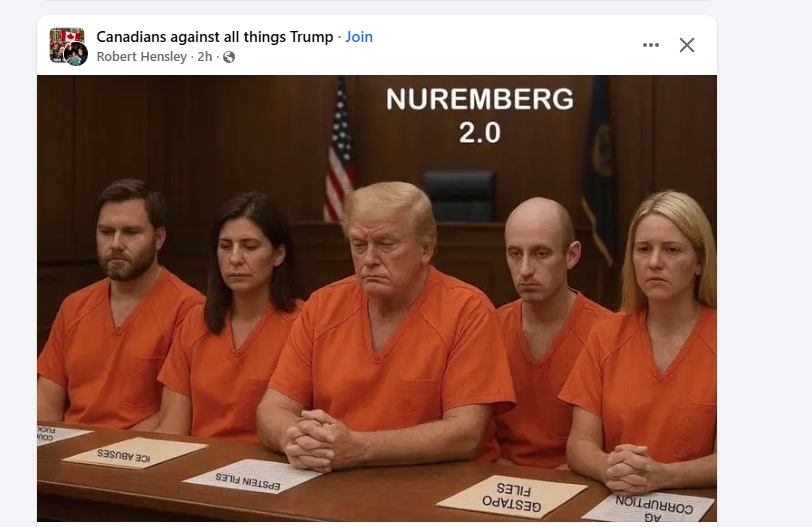Join the group via the Join link
The image size is (812, 527).
tap(359, 37)
